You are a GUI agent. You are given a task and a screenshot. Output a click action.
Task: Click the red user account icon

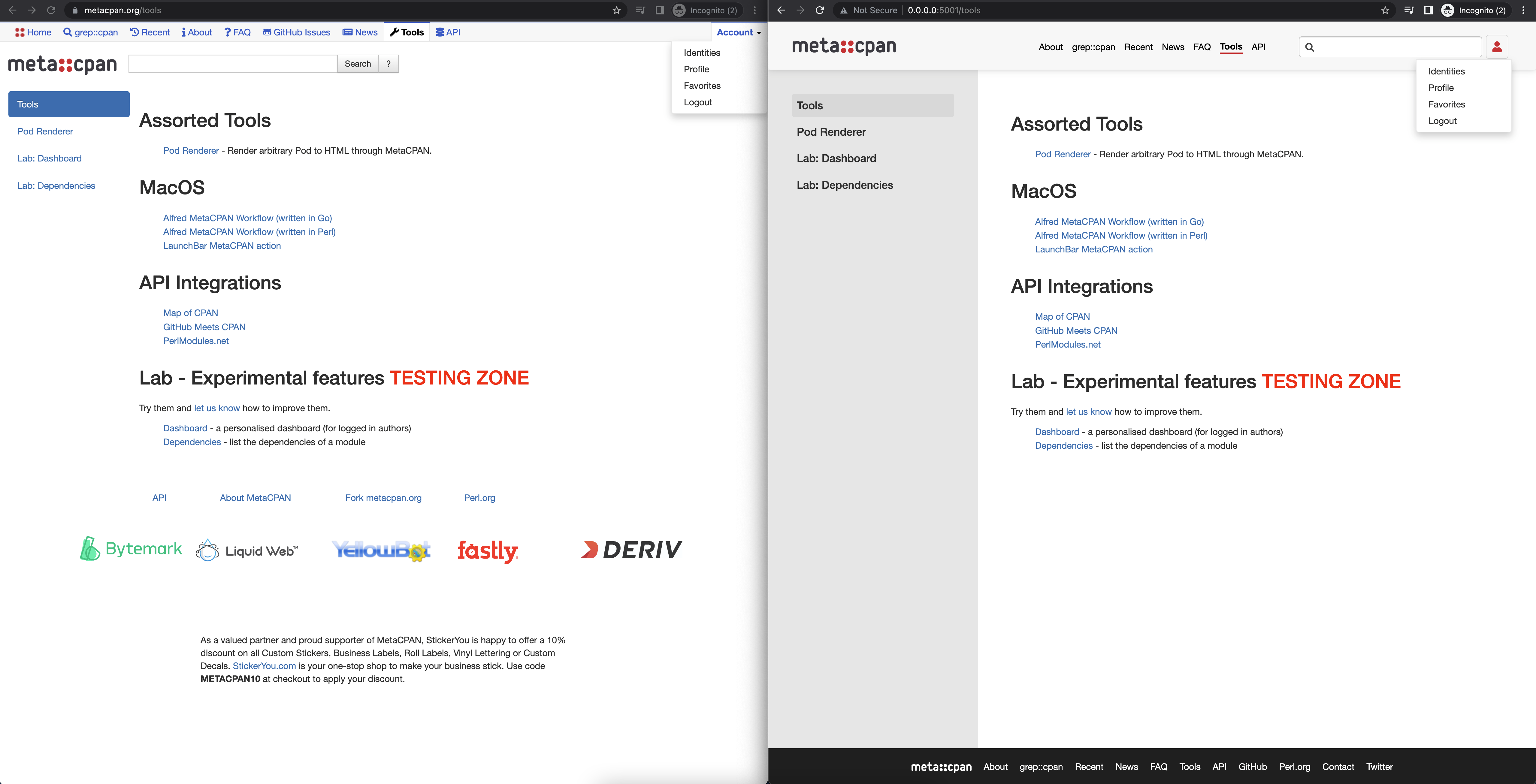click(1497, 47)
